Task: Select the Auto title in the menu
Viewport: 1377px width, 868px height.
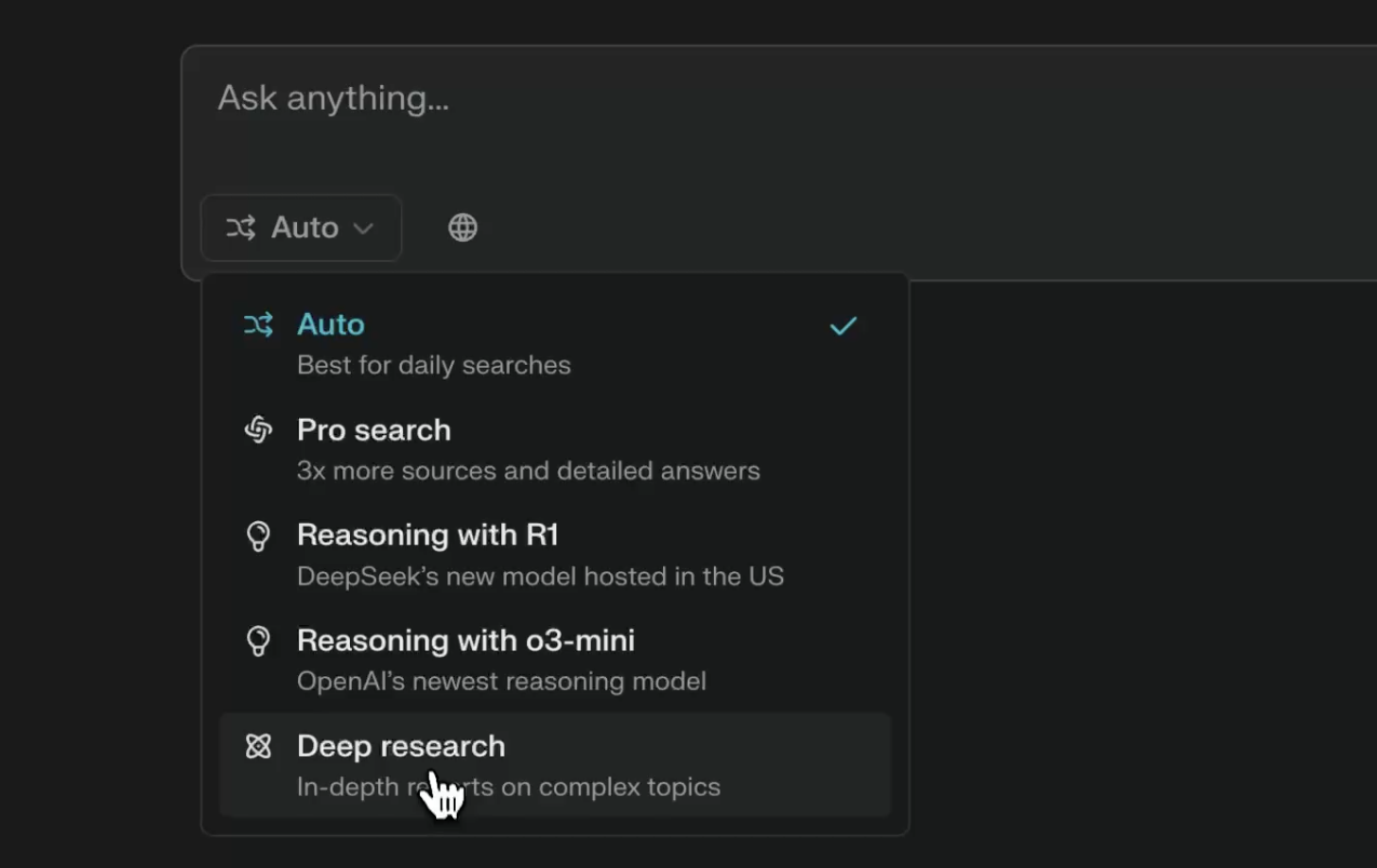Action: [330, 324]
